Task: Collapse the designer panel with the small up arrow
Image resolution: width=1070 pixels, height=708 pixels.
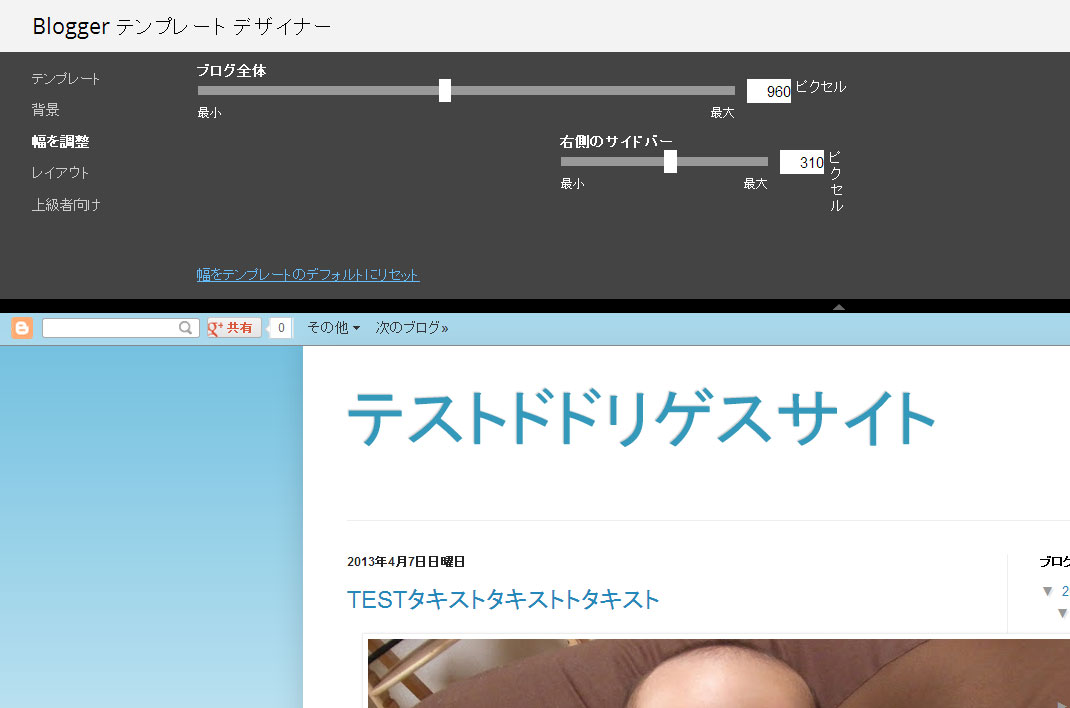Action: (x=839, y=307)
